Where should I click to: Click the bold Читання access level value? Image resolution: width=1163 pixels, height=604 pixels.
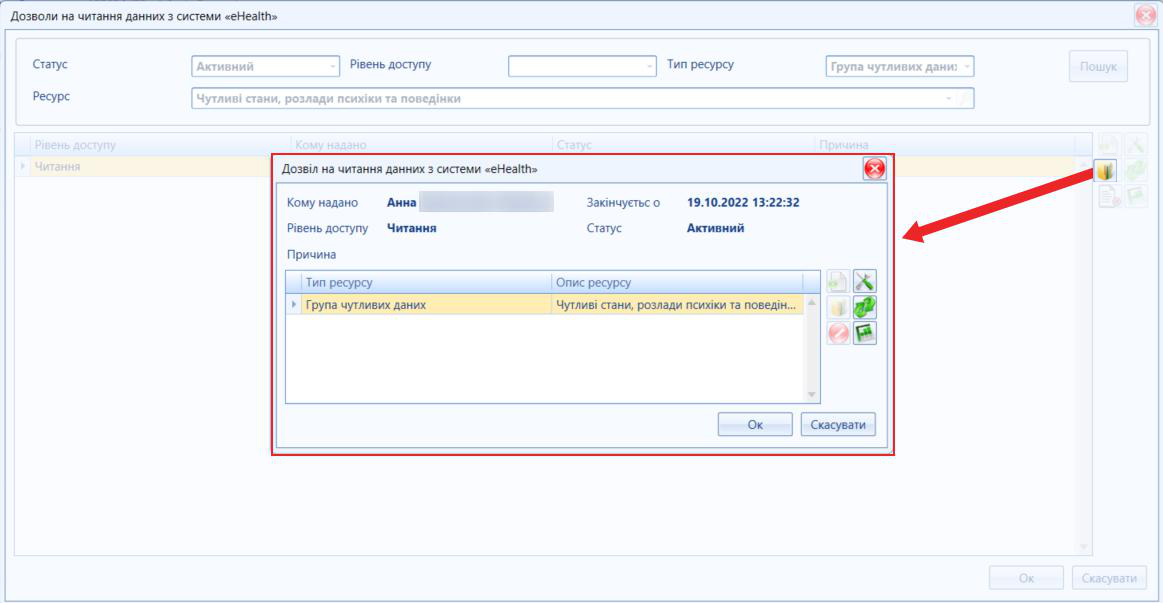[412, 228]
